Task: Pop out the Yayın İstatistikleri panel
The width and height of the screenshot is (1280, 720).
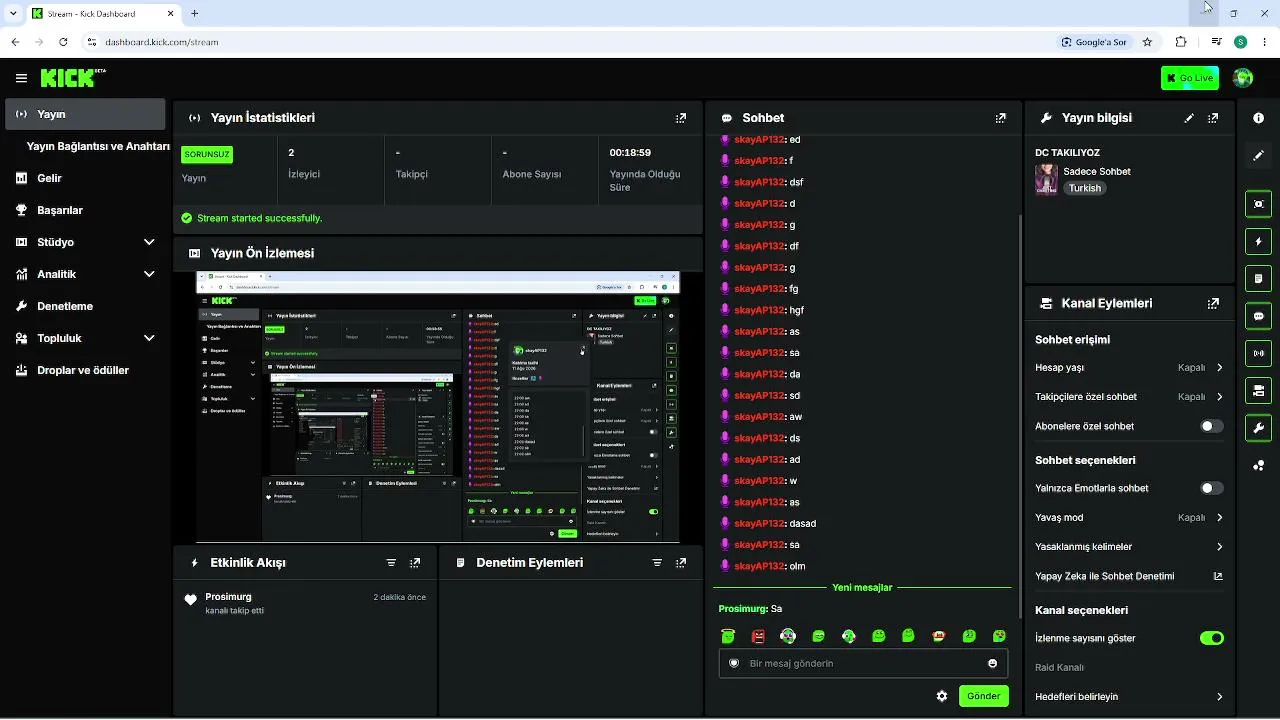Action: tap(681, 118)
